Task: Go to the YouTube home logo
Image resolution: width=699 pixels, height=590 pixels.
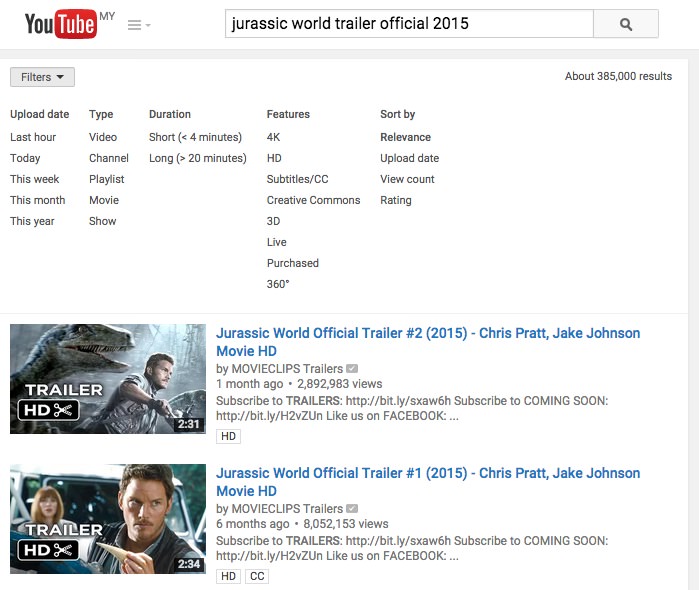Action: (61, 24)
